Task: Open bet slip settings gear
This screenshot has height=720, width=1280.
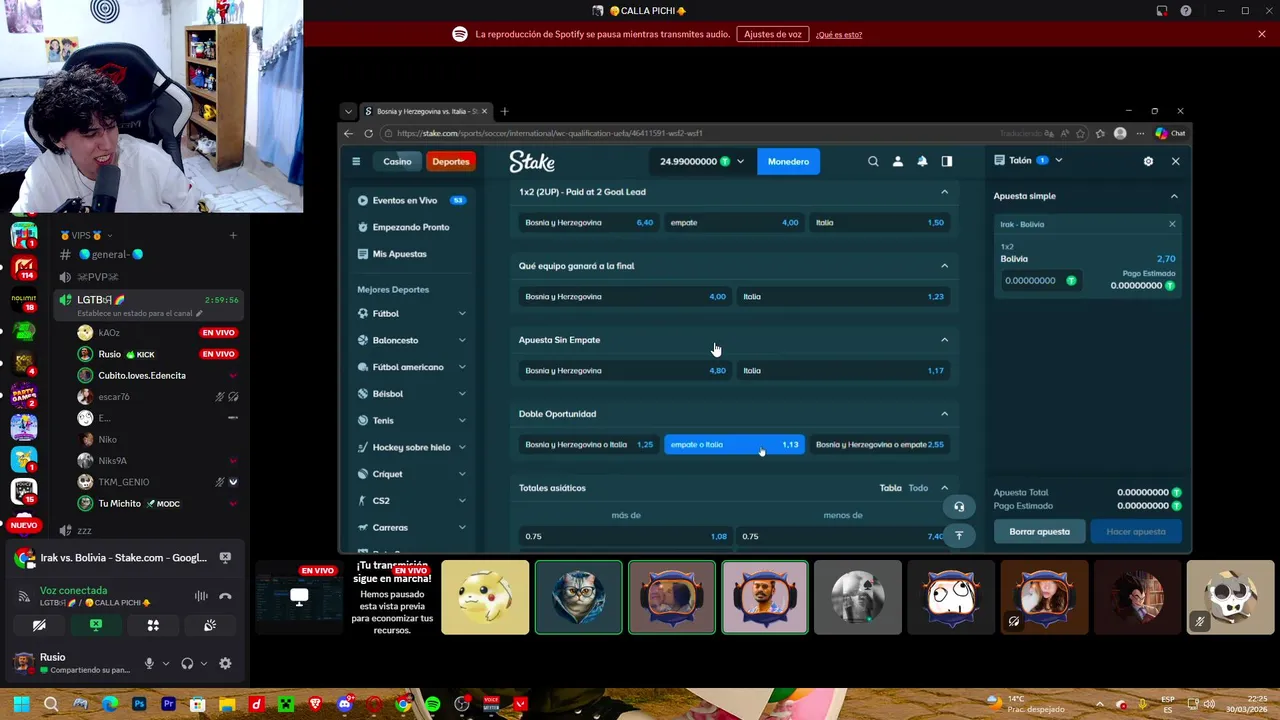Action: click(x=1148, y=161)
